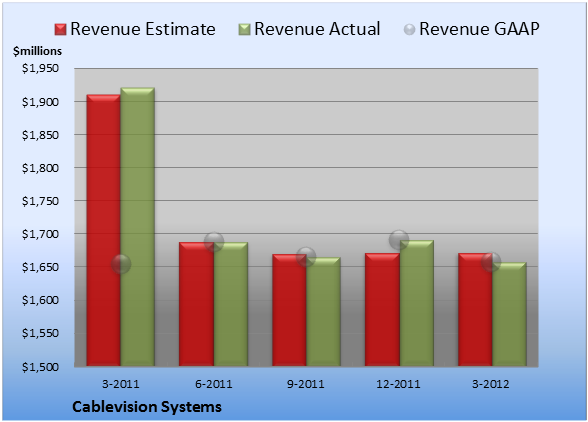Click the $1,950 axis value
The image size is (588, 422).
[x=40, y=68]
